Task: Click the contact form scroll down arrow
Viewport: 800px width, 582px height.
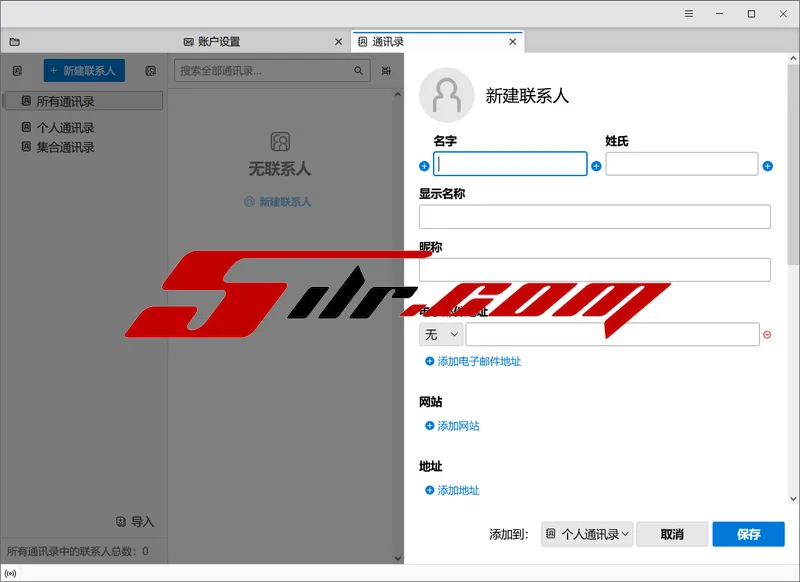Action: [x=793, y=499]
